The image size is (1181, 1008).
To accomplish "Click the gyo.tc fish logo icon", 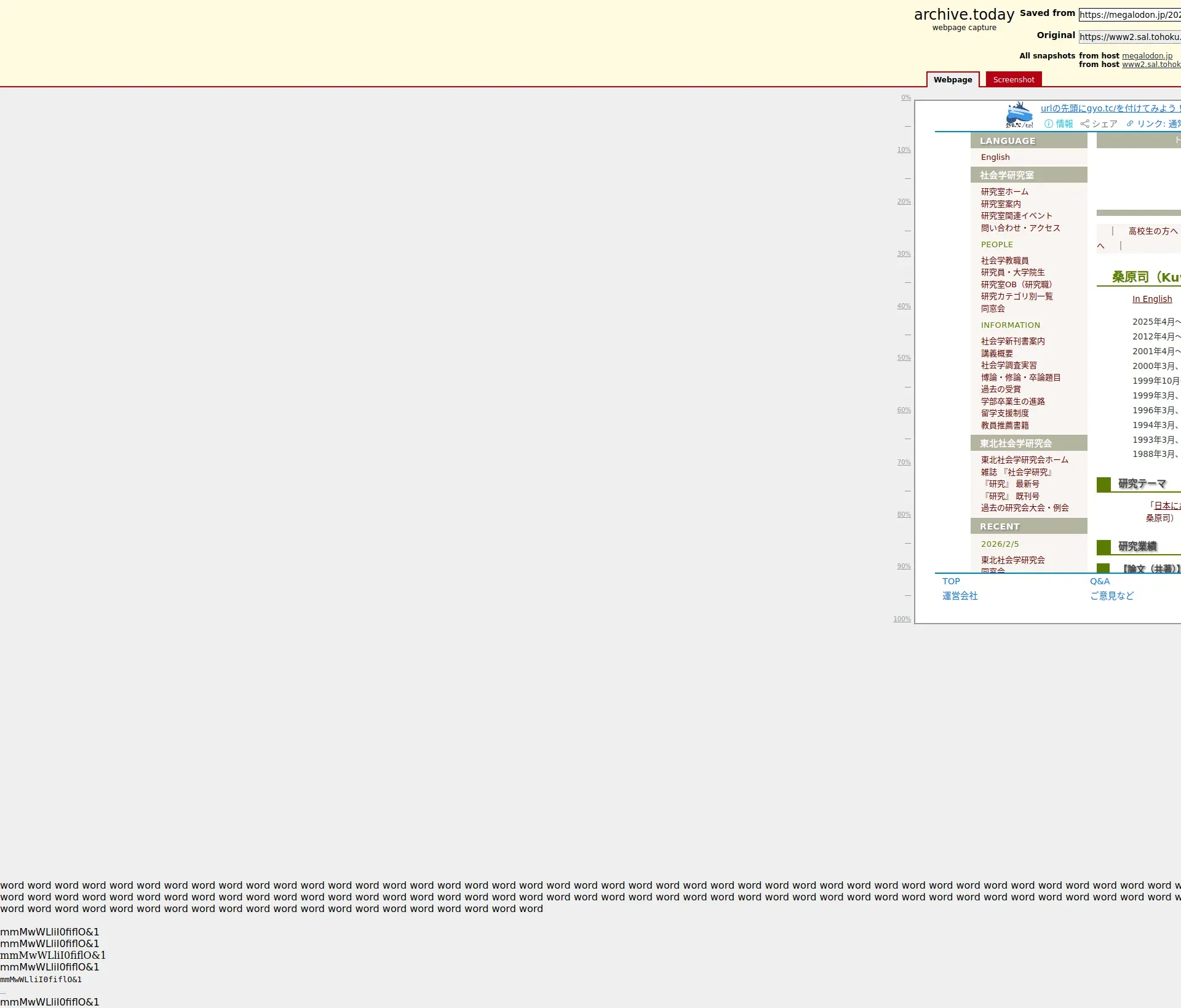I will [1019, 115].
